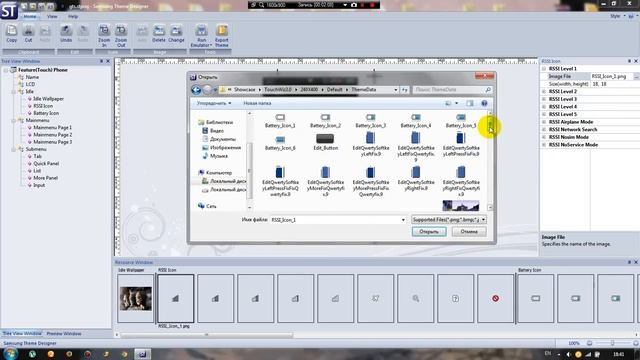The image size is (640, 360).
Task: Select RSSI Icon in the tree
Action: click(43, 106)
